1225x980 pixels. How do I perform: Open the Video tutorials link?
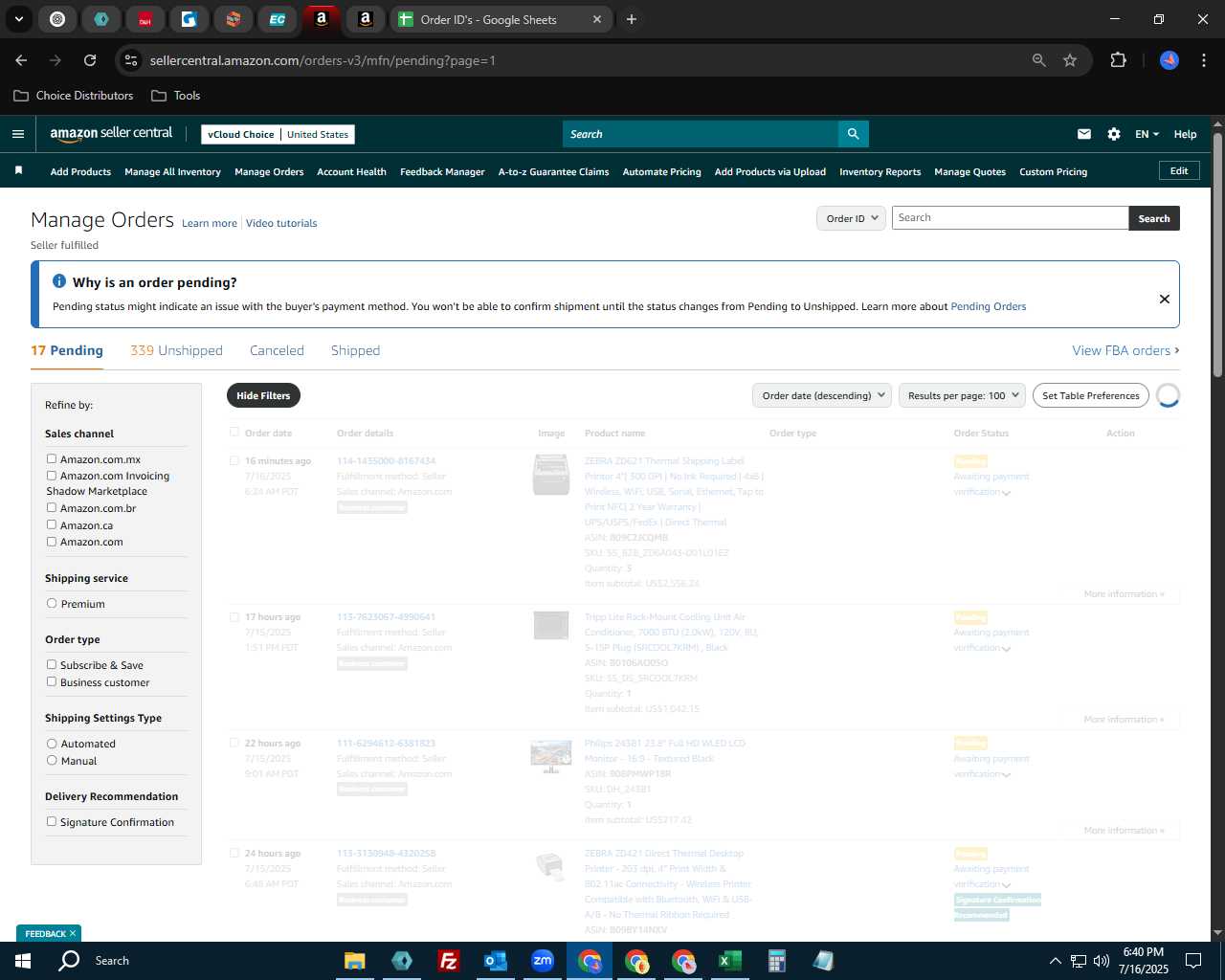(x=281, y=223)
